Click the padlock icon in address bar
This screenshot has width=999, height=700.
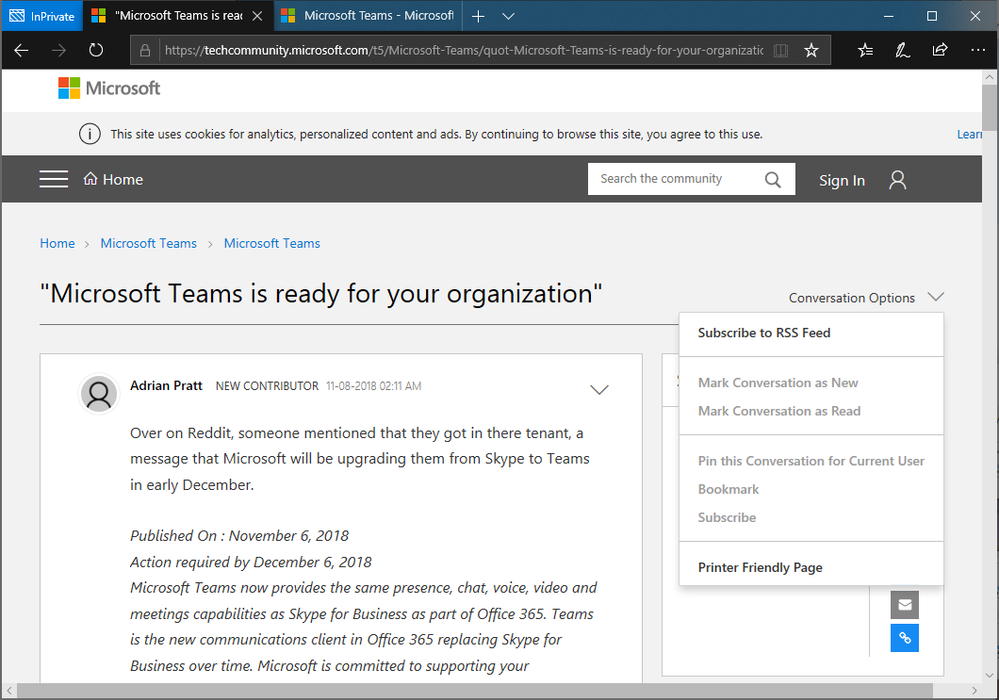pos(145,50)
